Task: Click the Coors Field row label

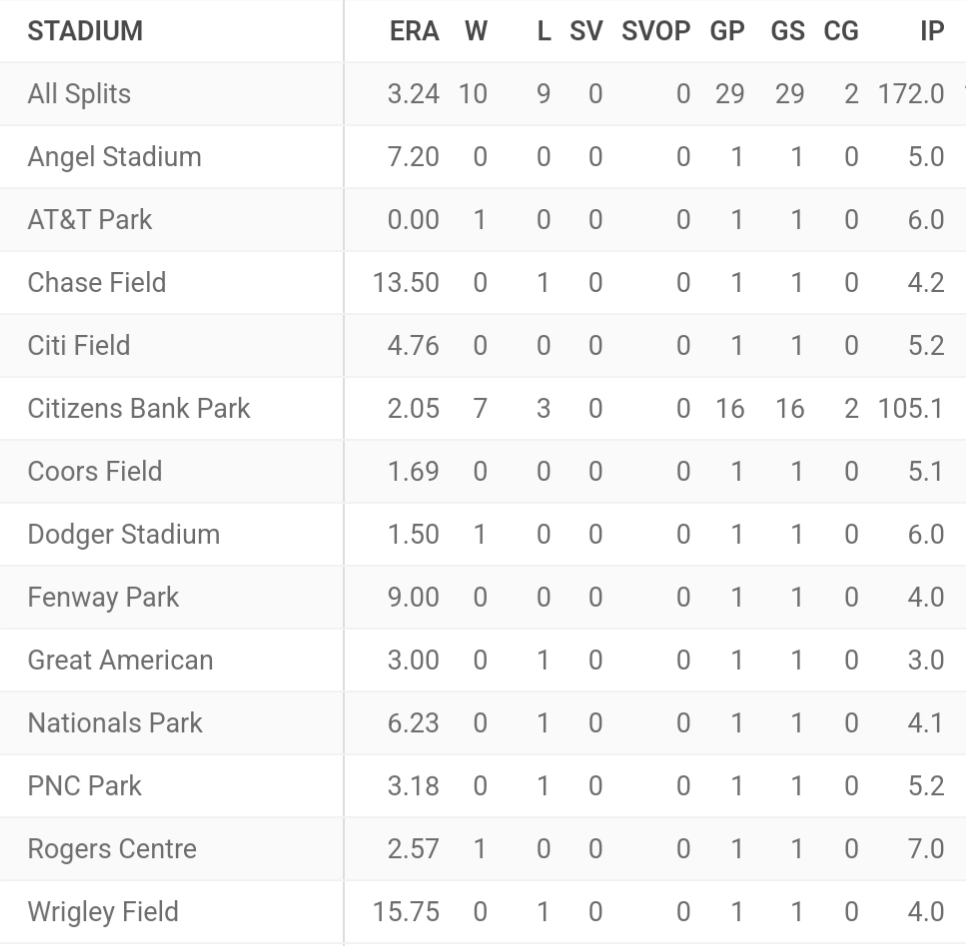Action: pos(95,471)
